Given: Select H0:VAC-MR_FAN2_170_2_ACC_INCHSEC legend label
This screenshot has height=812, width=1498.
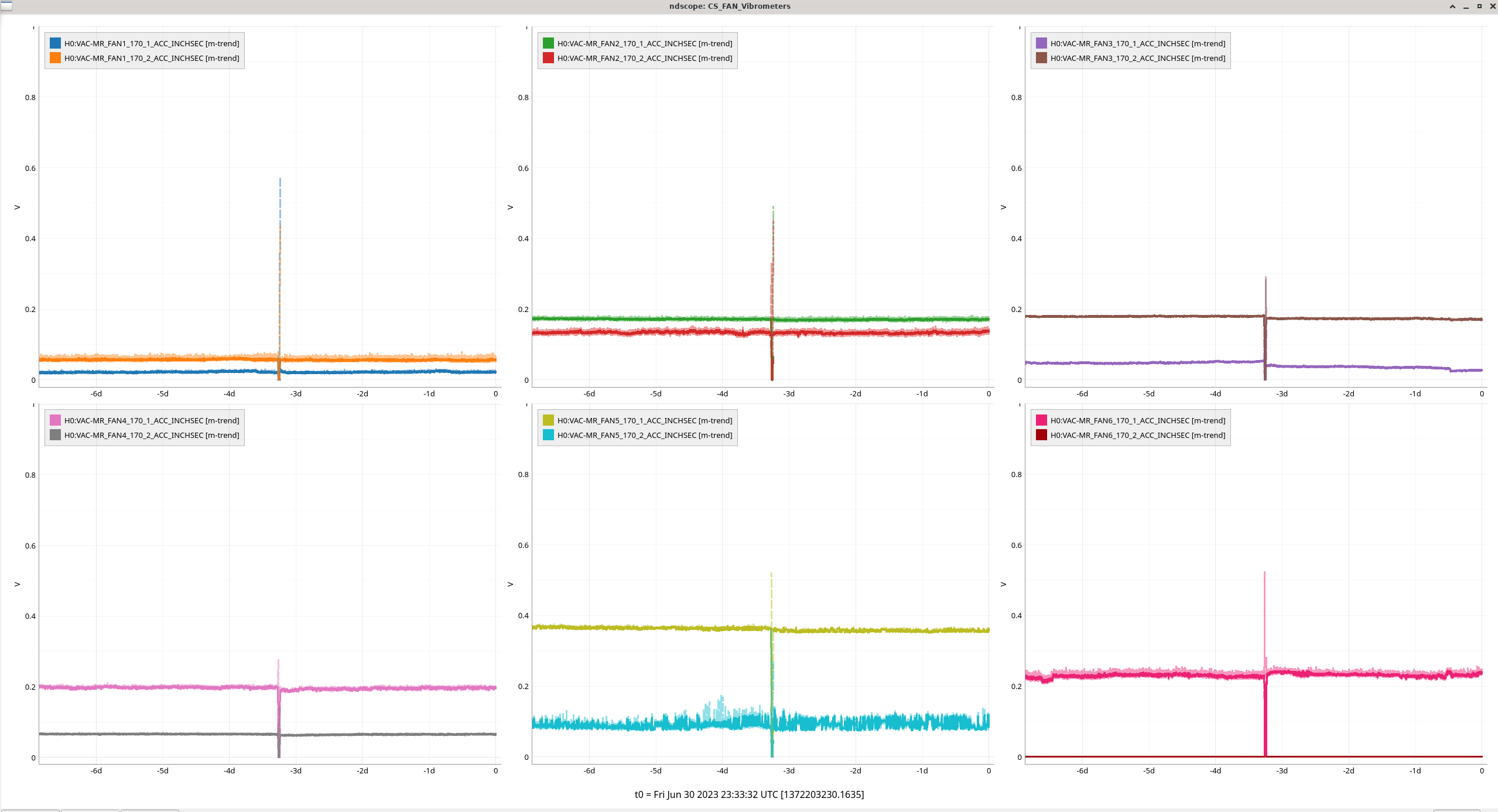Looking at the screenshot, I should point(644,58).
